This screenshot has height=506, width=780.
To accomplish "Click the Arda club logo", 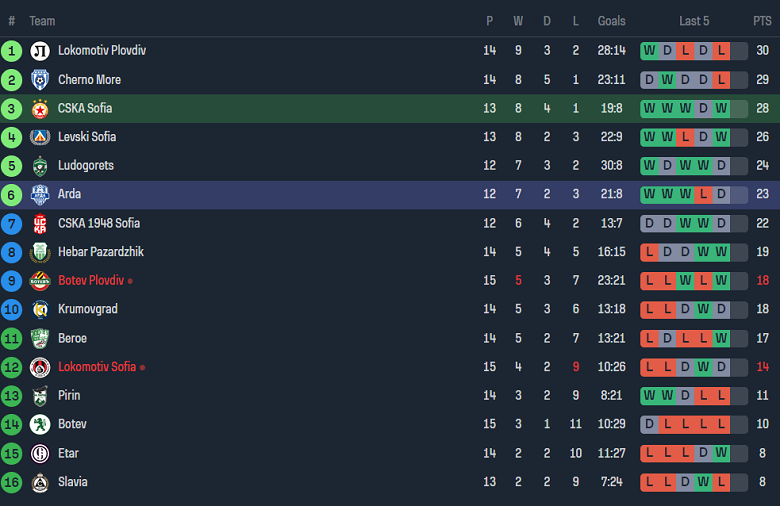I will tap(40, 194).
